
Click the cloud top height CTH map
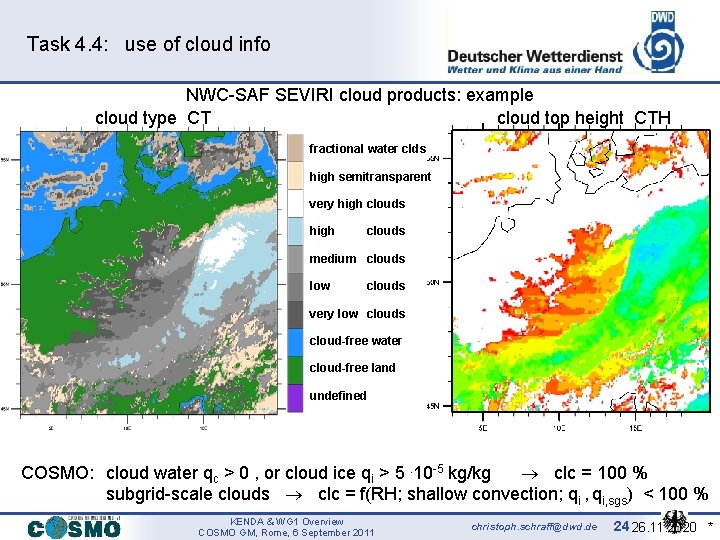click(581, 270)
